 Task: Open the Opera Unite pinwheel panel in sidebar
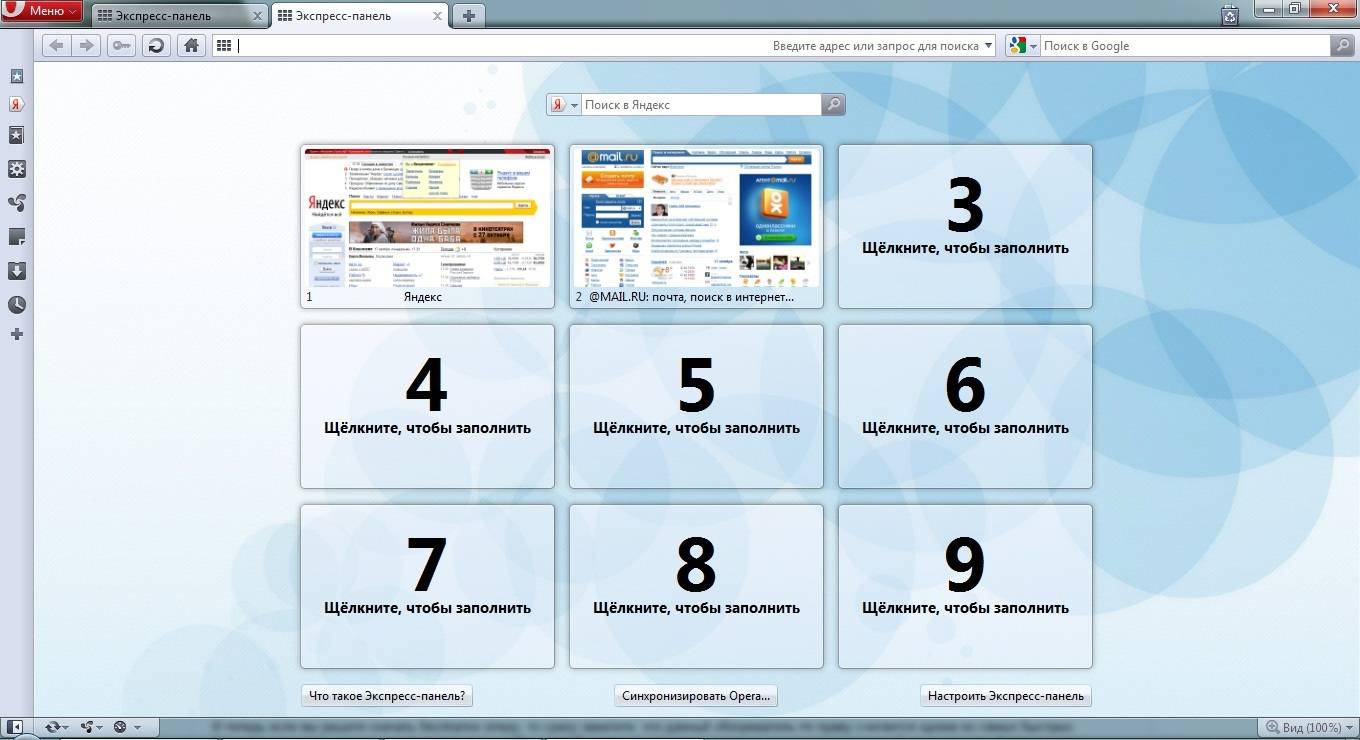point(16,203)
